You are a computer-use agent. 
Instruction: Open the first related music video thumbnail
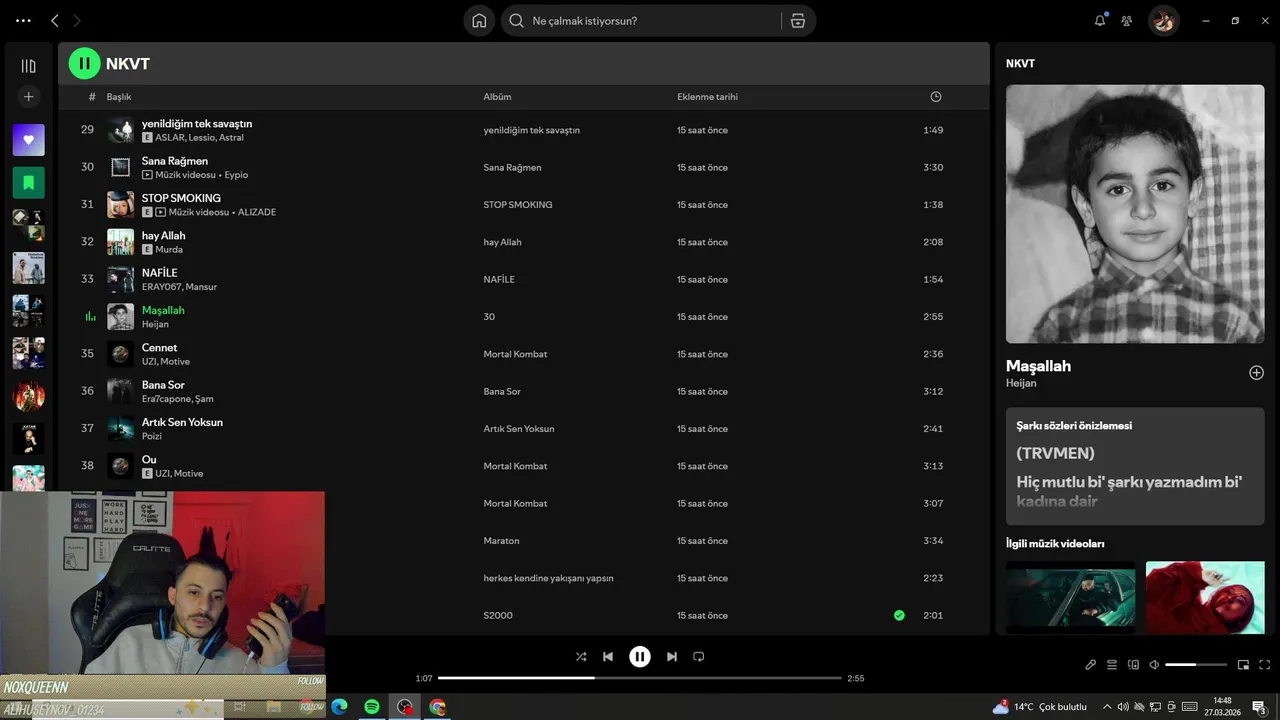tap(1070, 597)
